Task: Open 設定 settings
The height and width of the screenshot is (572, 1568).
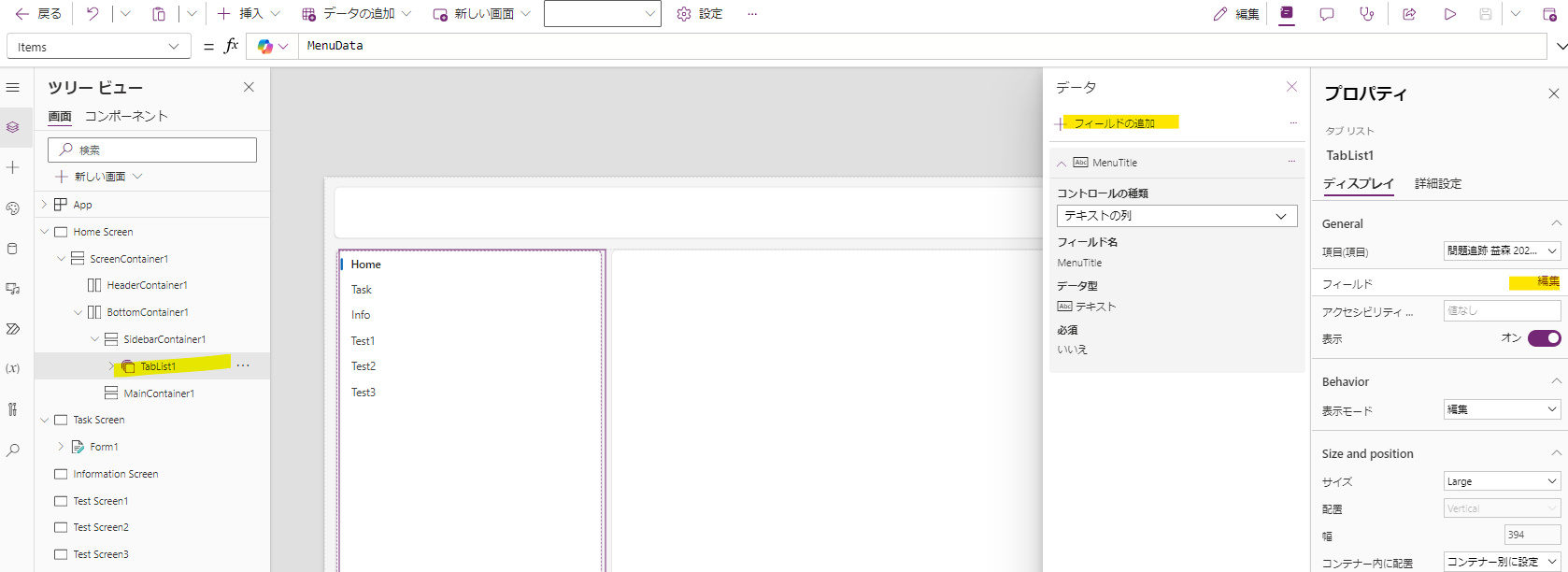Action: coord(699,14)
